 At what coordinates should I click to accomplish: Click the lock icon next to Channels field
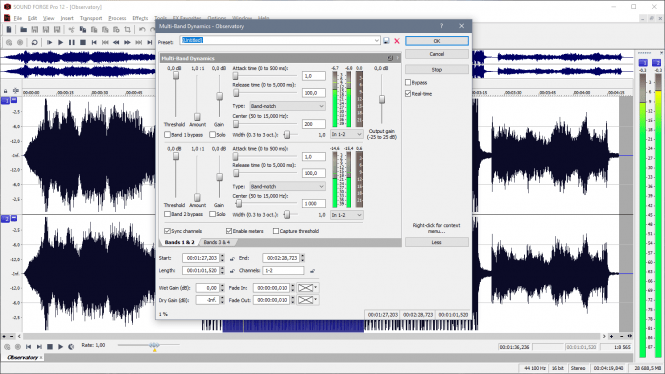(x=313, y=271)
